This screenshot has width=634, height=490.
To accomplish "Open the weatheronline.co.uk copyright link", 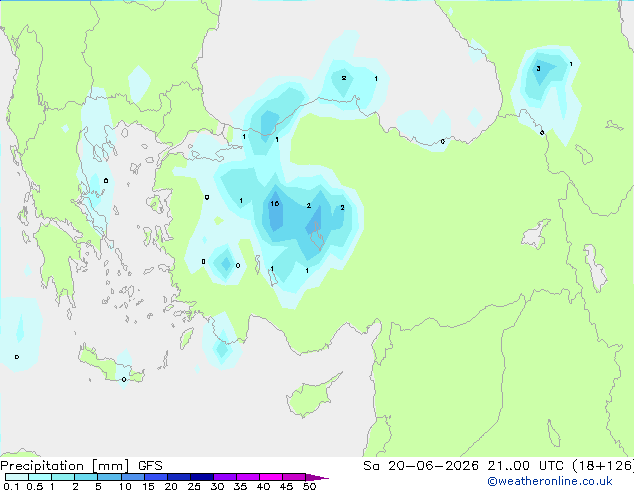I will pyautogui.click(x=550, y=481).
